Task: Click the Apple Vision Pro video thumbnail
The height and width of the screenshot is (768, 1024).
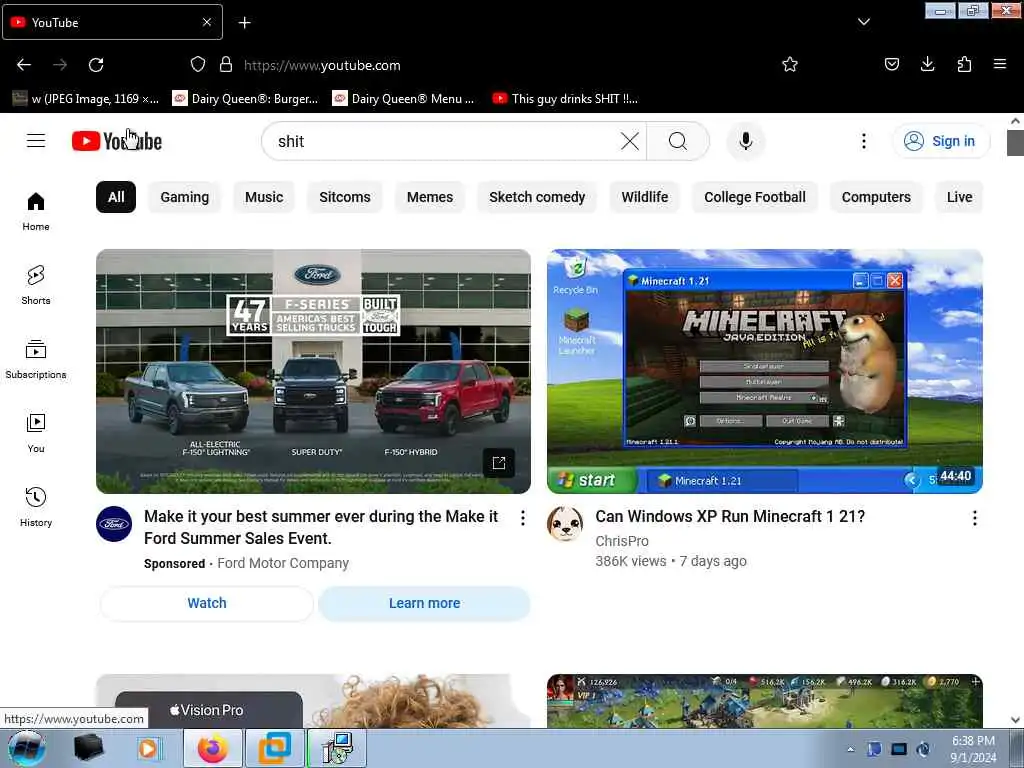Action: tap(313, 701)
